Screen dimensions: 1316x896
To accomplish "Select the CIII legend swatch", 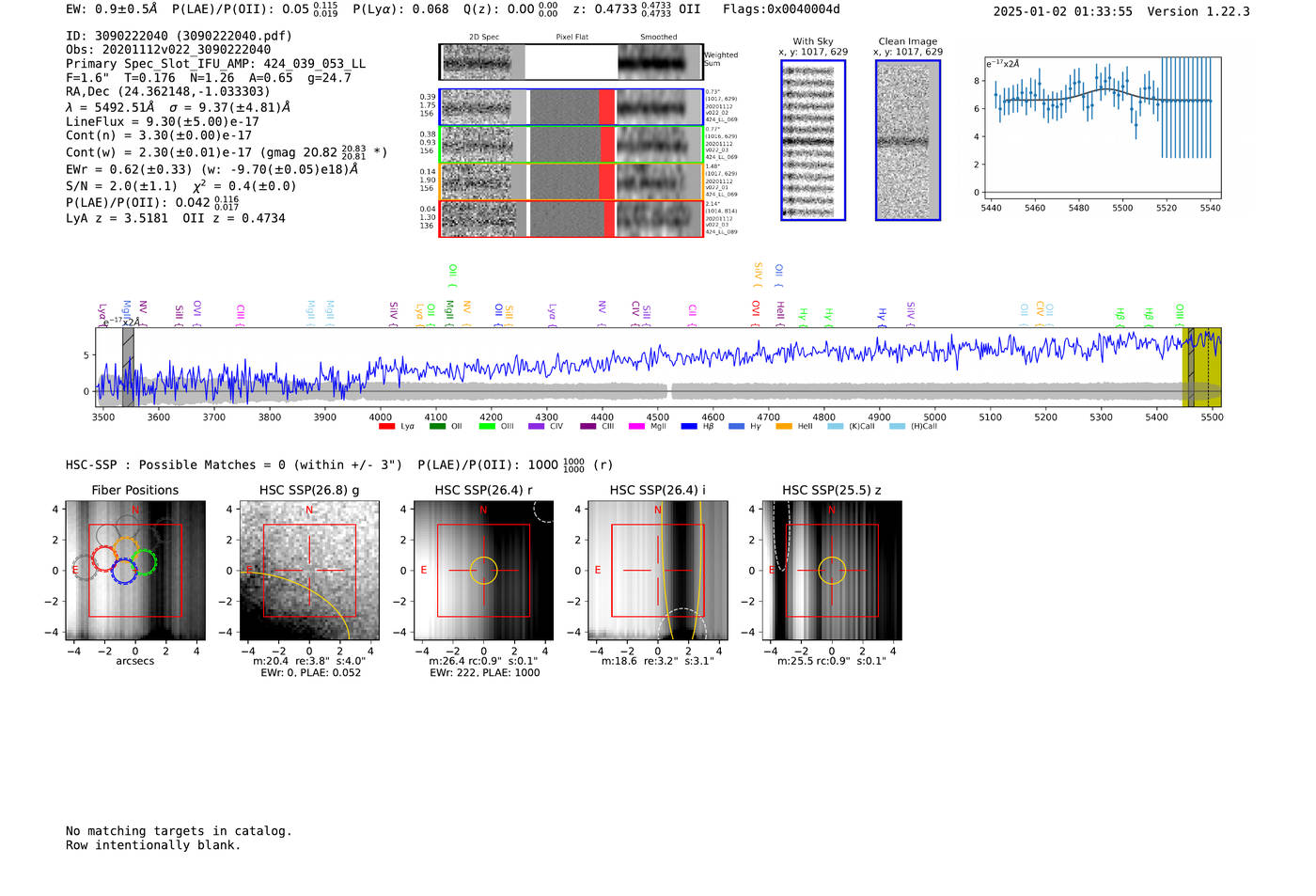I will pyautogui.click(x=588, y=427).
